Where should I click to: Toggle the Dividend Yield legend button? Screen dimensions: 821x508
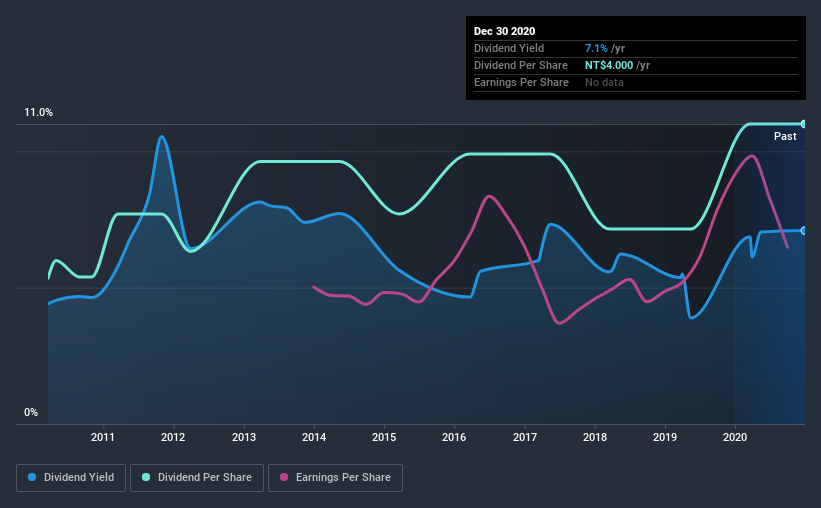pyautogui.click(x=71, y=478)
